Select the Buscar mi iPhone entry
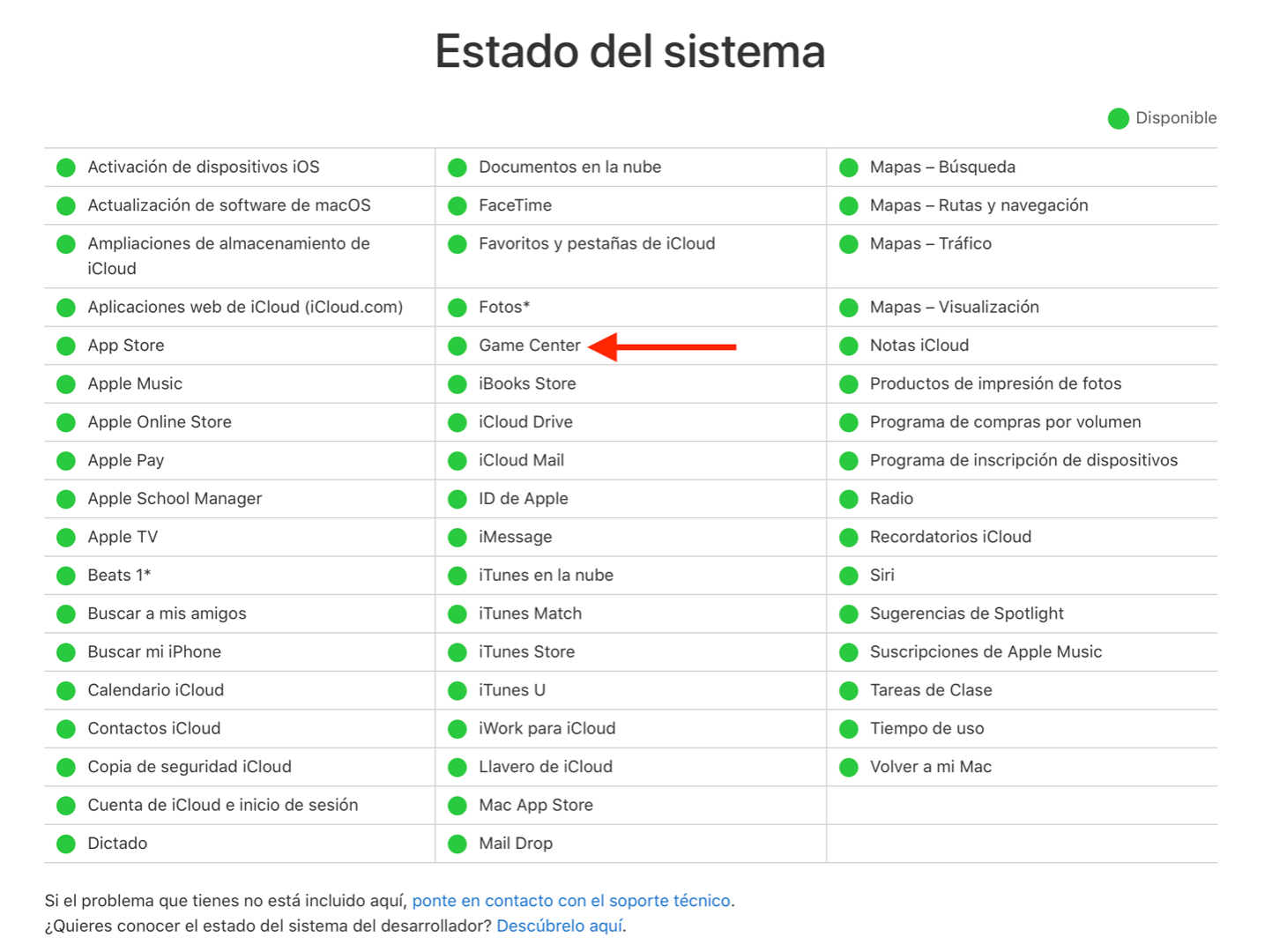1287x952 pixels. 154,652
